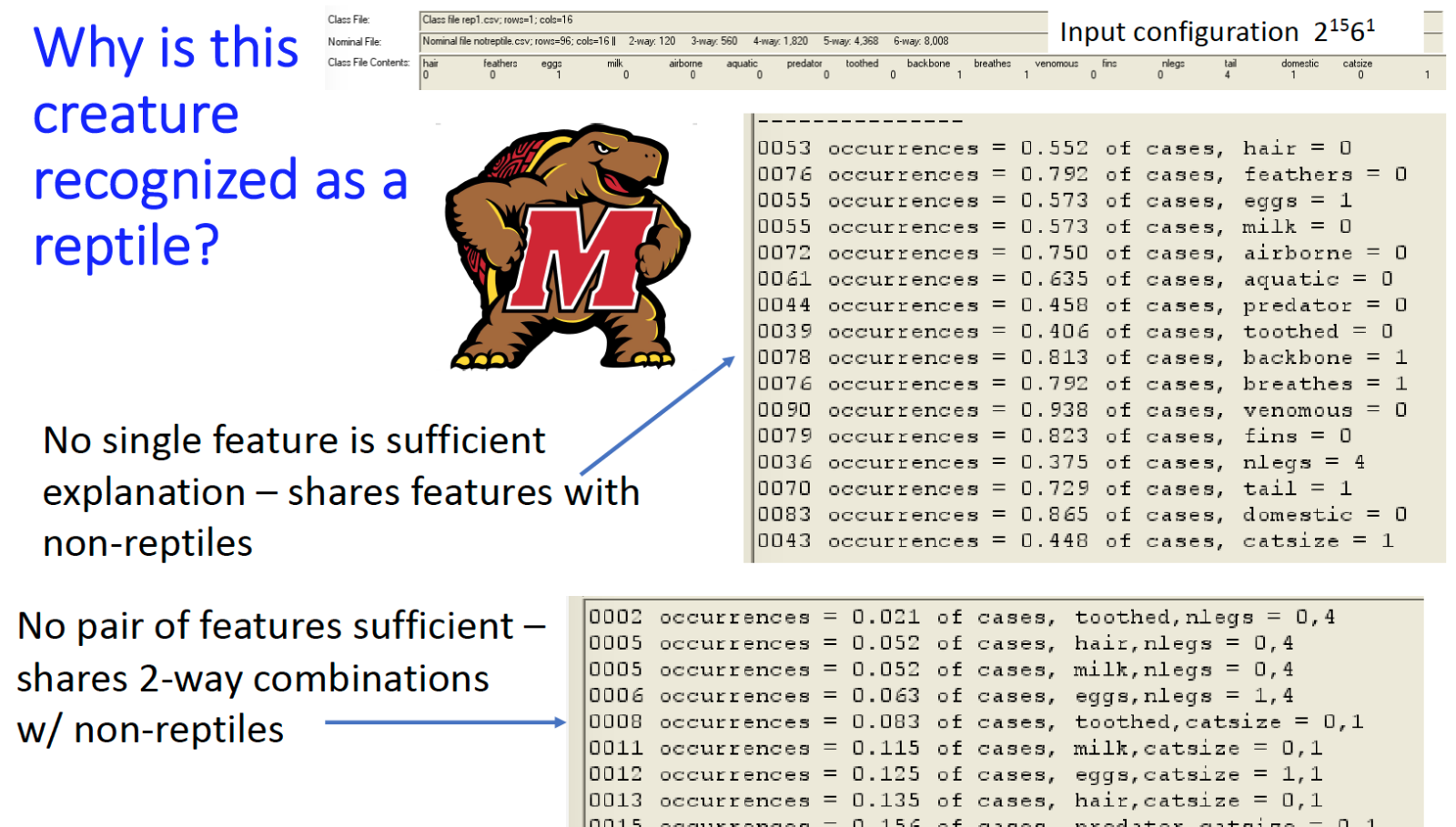Select the 'toothed = 0' occurrence row

(1076, 332)
